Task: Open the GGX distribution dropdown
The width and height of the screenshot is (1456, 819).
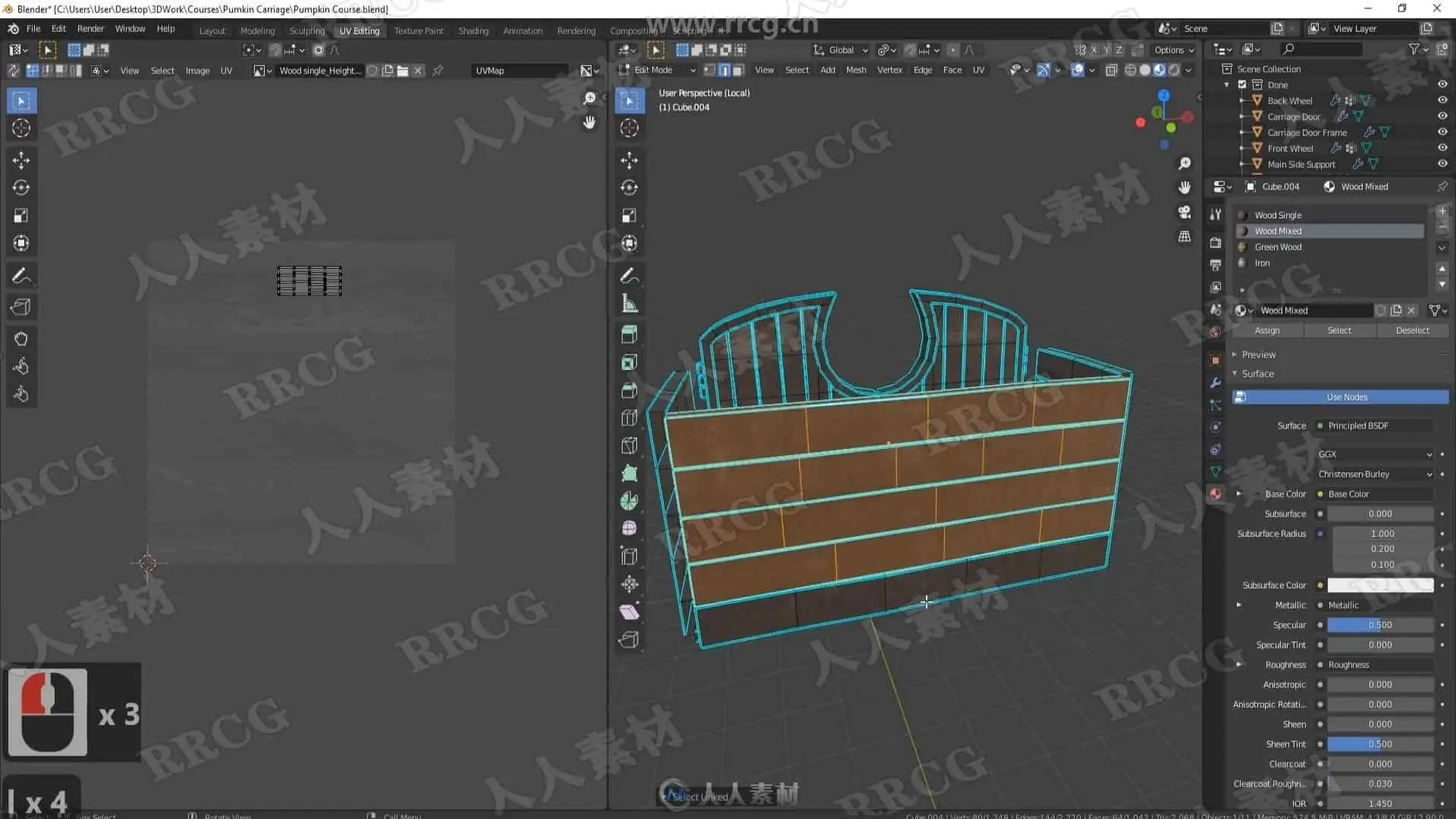Action: coord(1374,454)
